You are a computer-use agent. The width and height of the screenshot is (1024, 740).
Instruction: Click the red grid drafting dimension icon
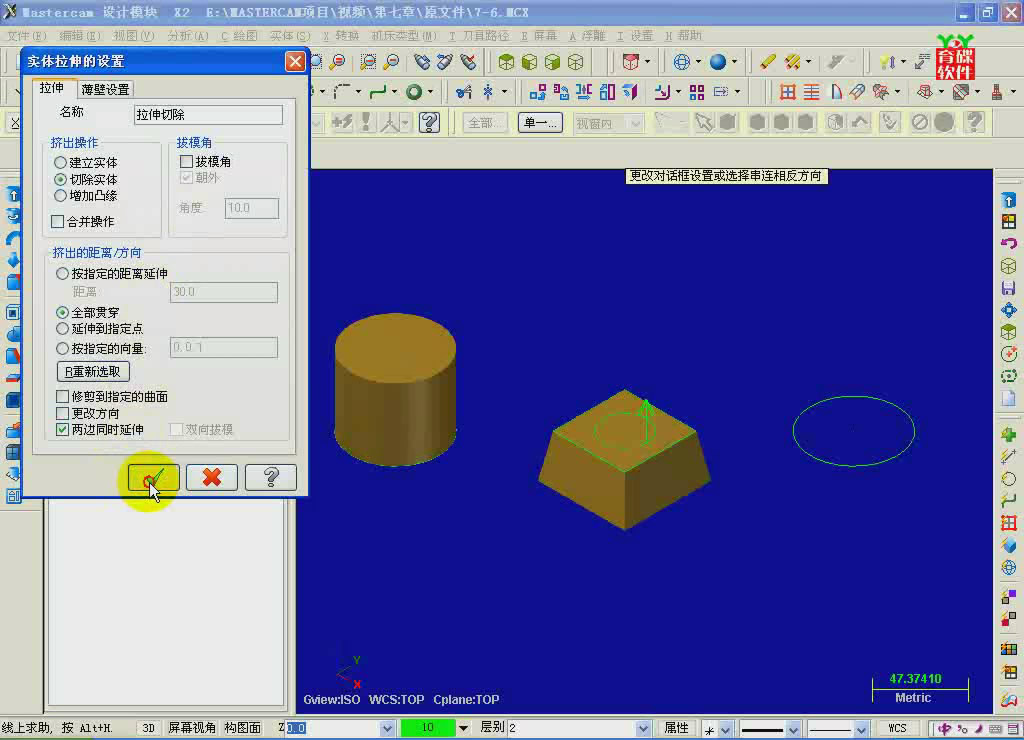coord(788,92)
